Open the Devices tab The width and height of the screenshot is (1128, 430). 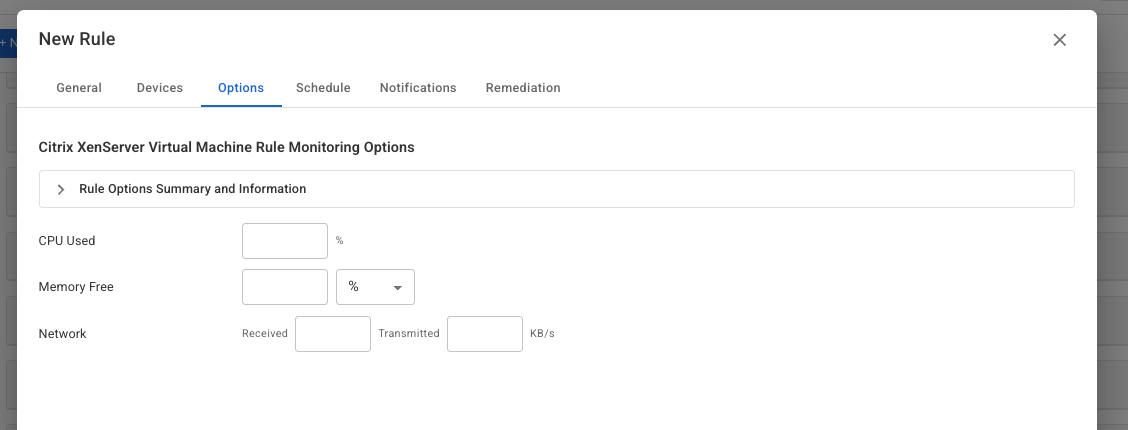pos(160,88)
